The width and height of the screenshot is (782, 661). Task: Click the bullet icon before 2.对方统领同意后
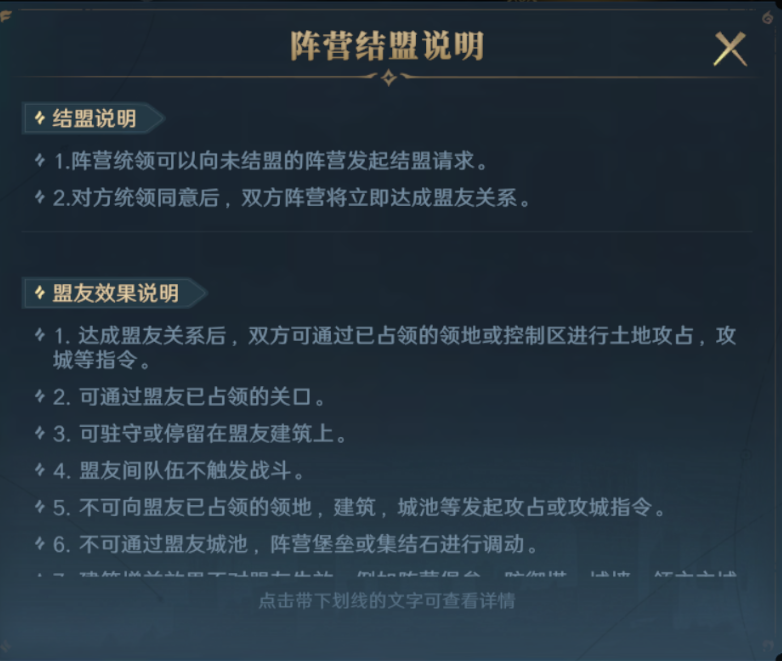[x=40, y=197]
